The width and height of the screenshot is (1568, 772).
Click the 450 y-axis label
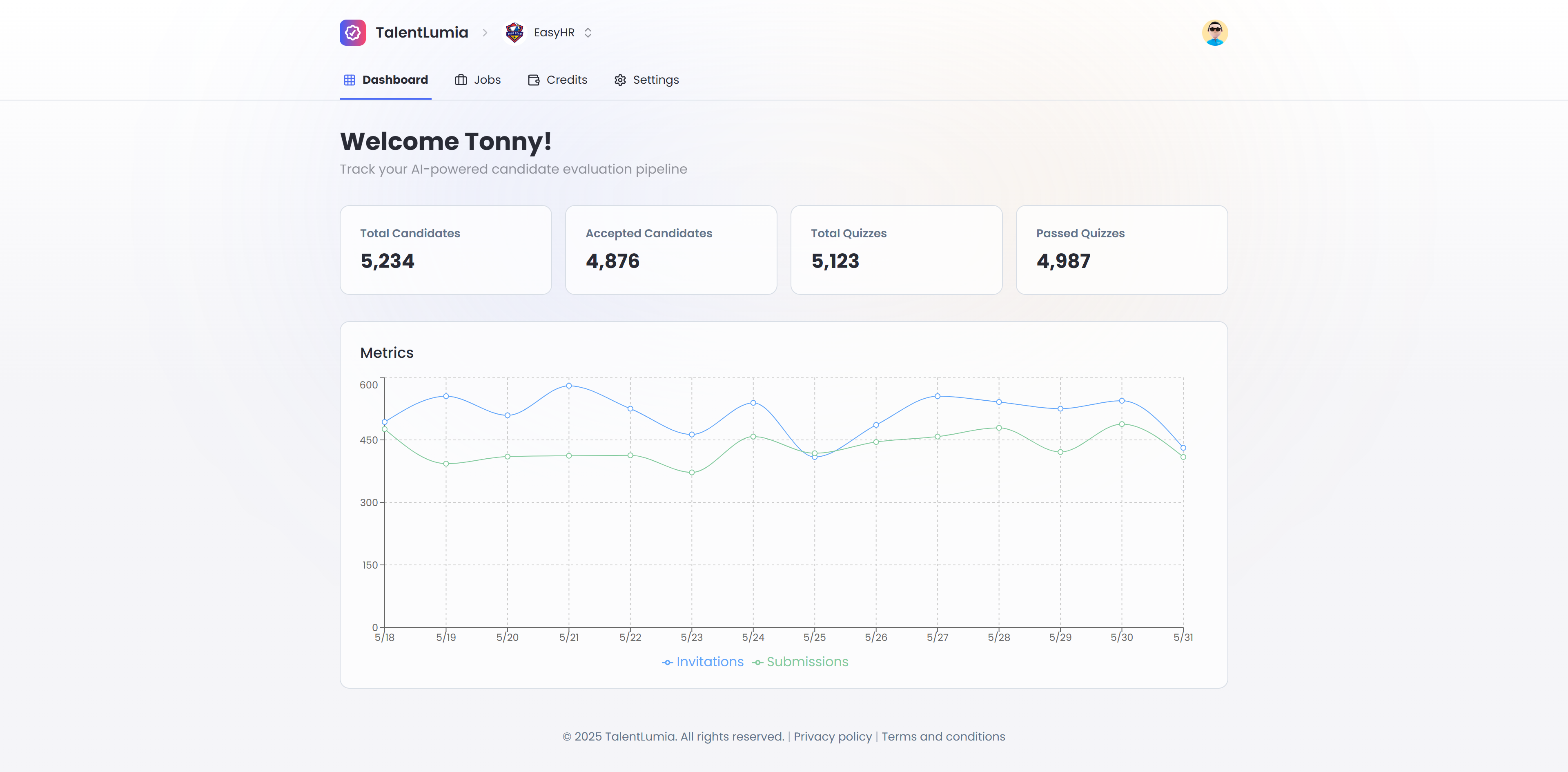coord(369,440)
